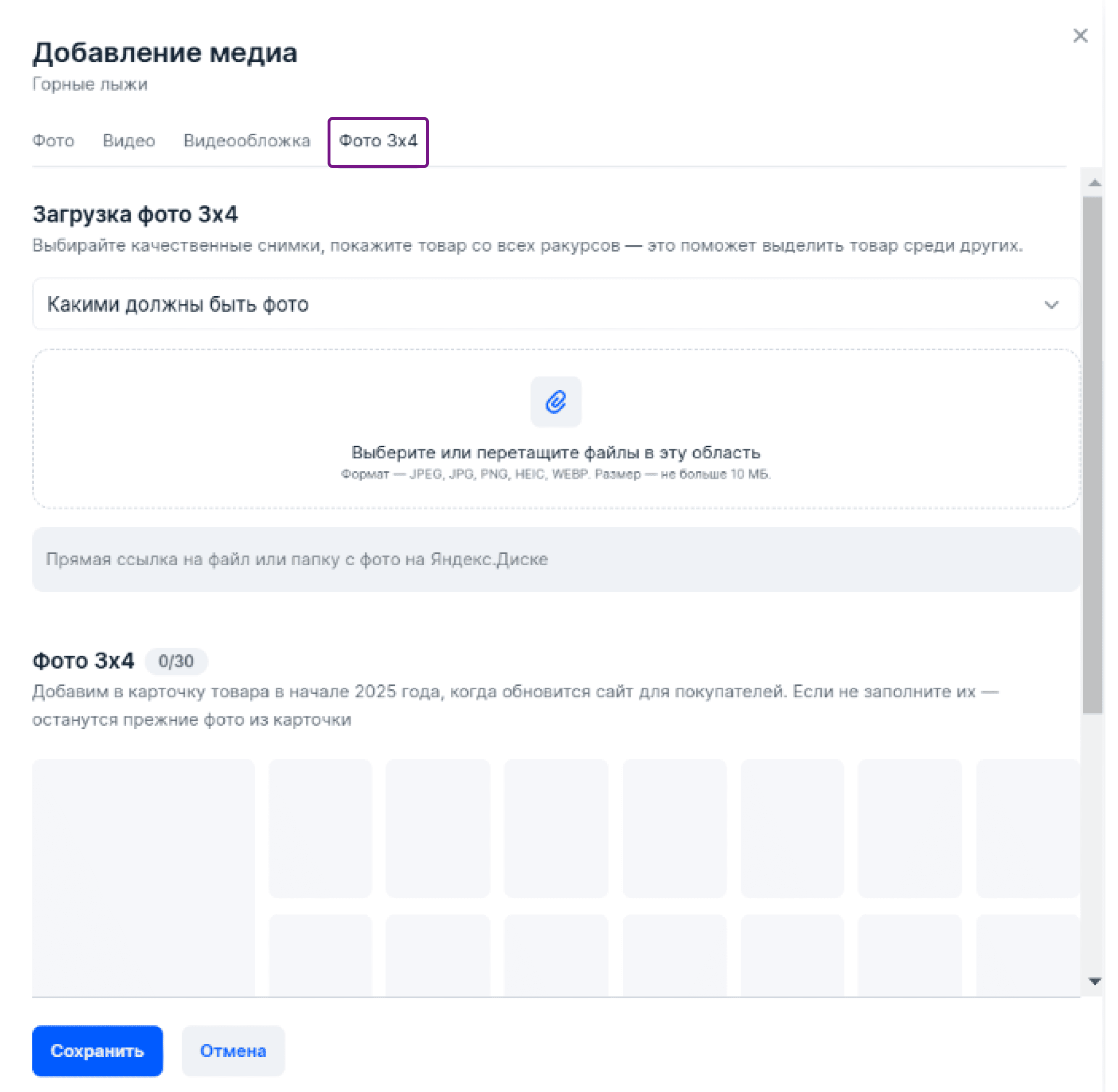Click the last photo slot in top row
This screenshot has width=1118, height=1092.
[1027, 828]
